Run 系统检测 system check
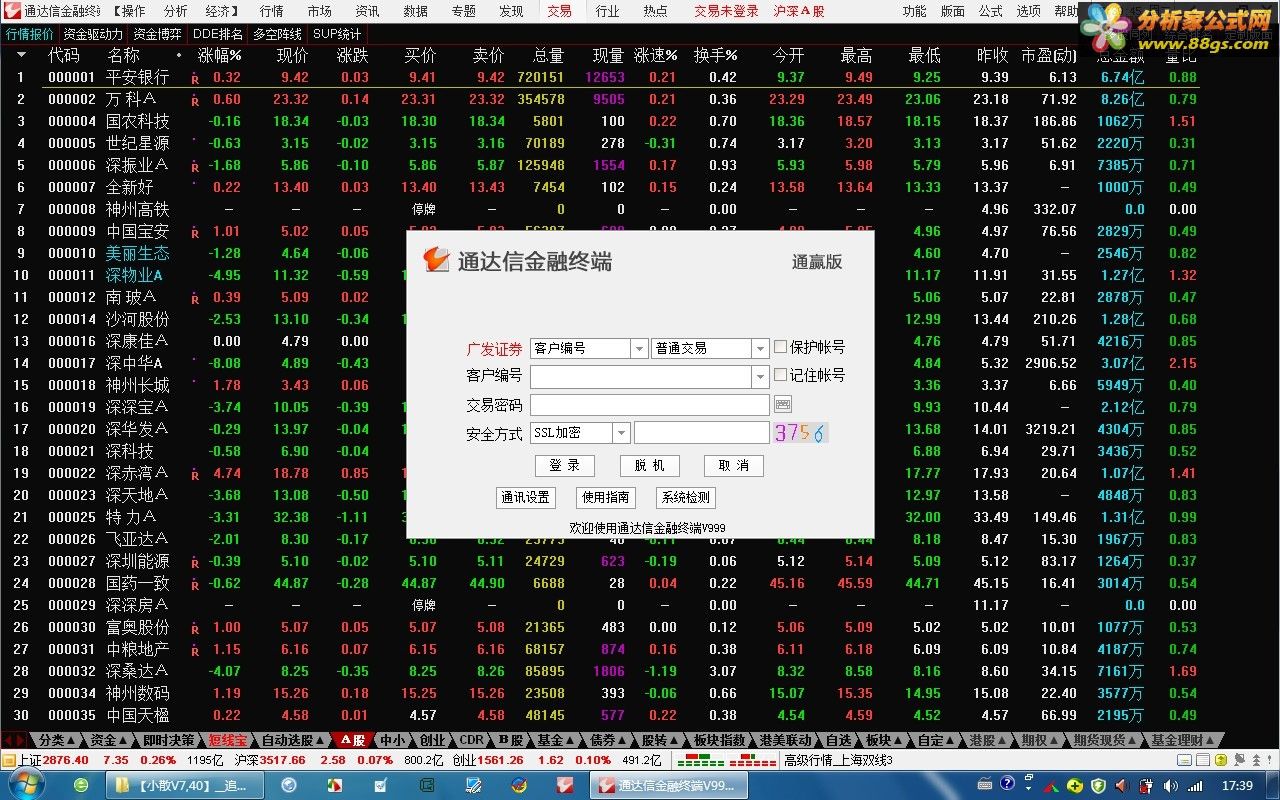This screenshot has height=800, width=1280. pyautogui.click(x=685, y=497)
